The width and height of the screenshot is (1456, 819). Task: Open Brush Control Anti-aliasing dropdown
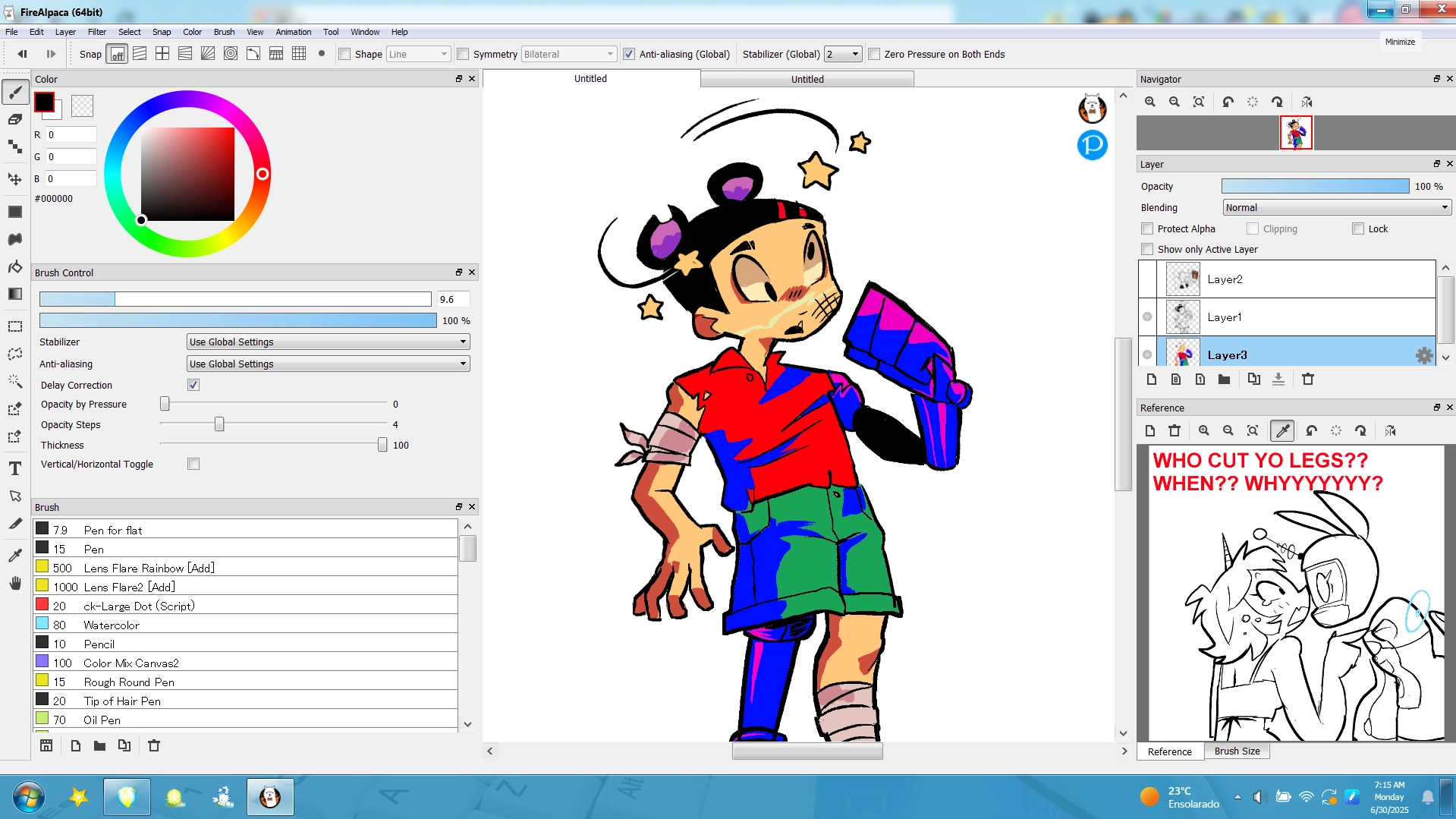point(329,364)
